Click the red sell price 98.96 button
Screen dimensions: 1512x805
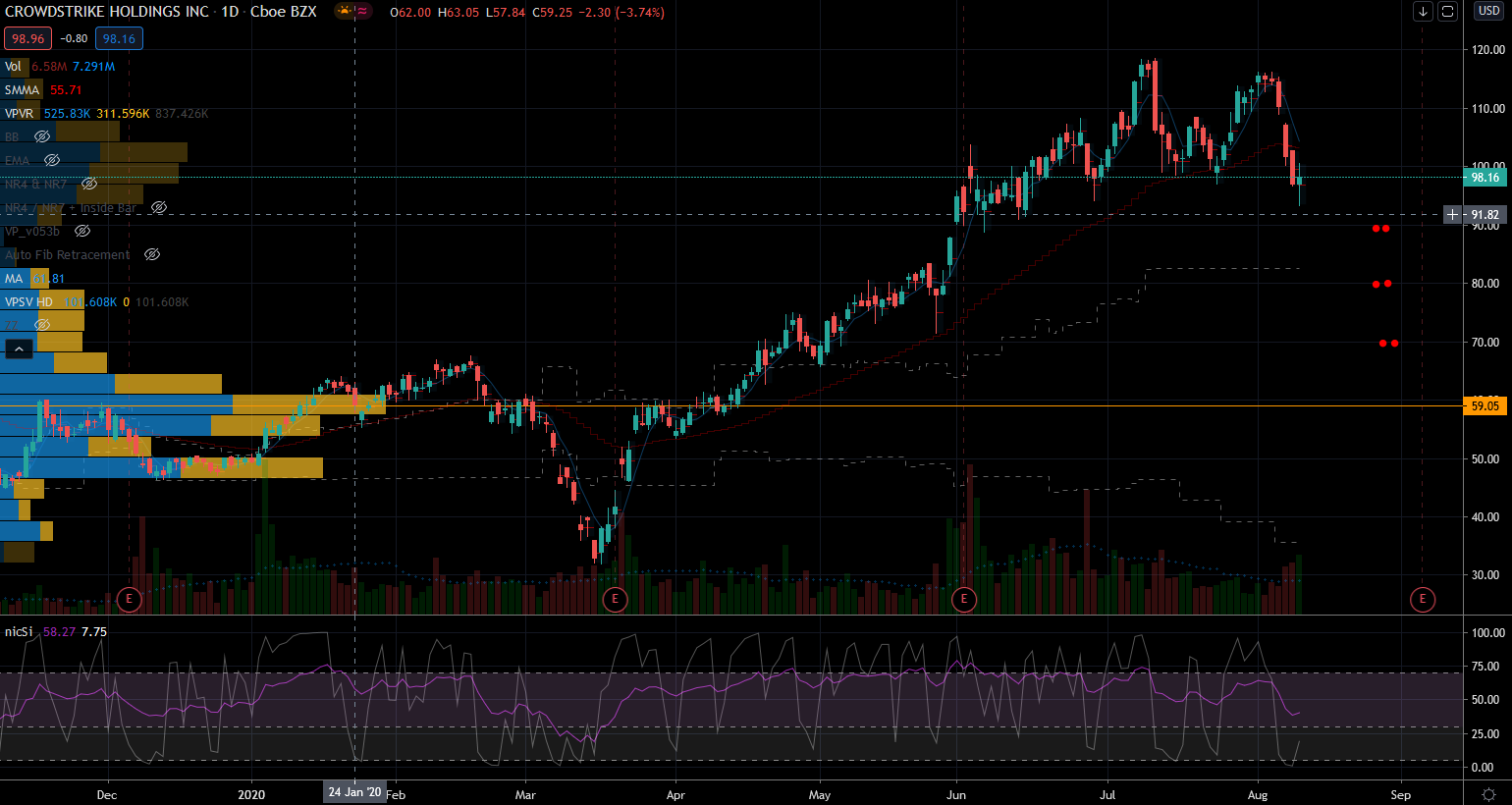(x=28, y=38)
